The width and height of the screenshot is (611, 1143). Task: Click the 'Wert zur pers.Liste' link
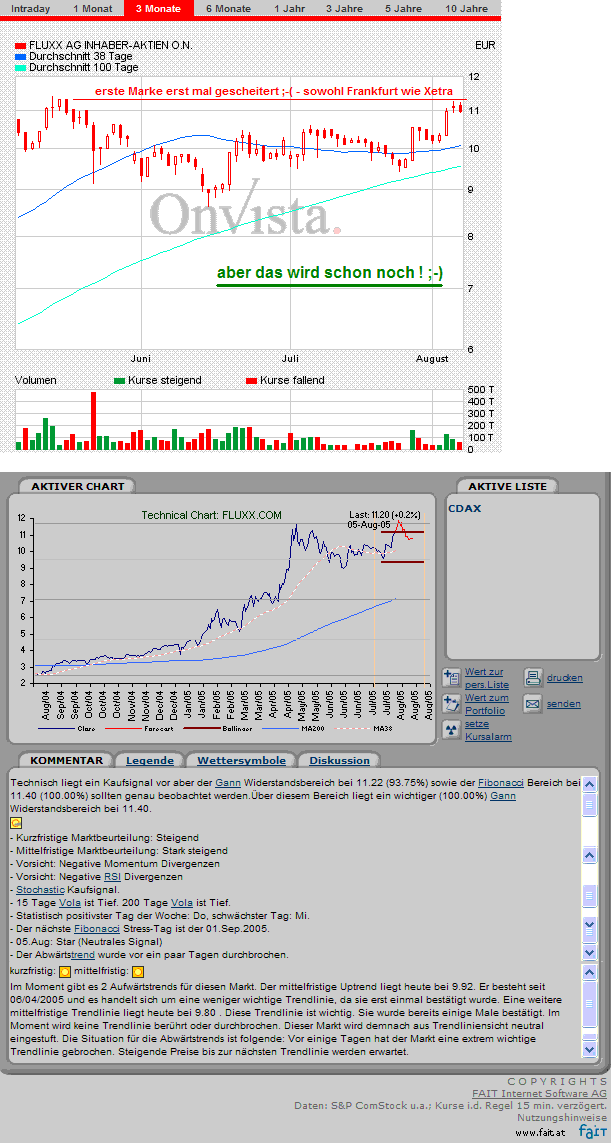click(487, 678)
